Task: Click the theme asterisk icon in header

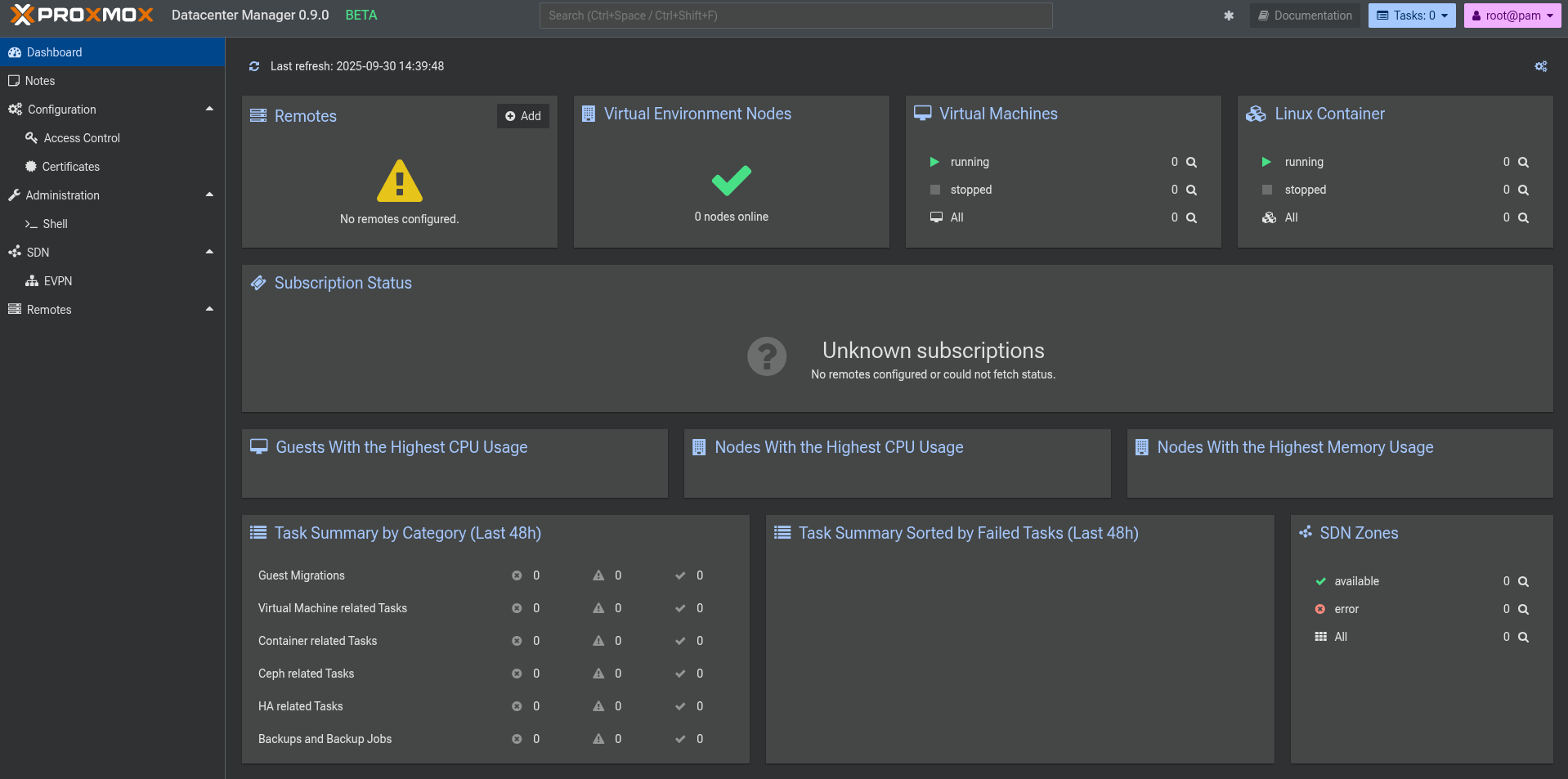Action: 1228,16
